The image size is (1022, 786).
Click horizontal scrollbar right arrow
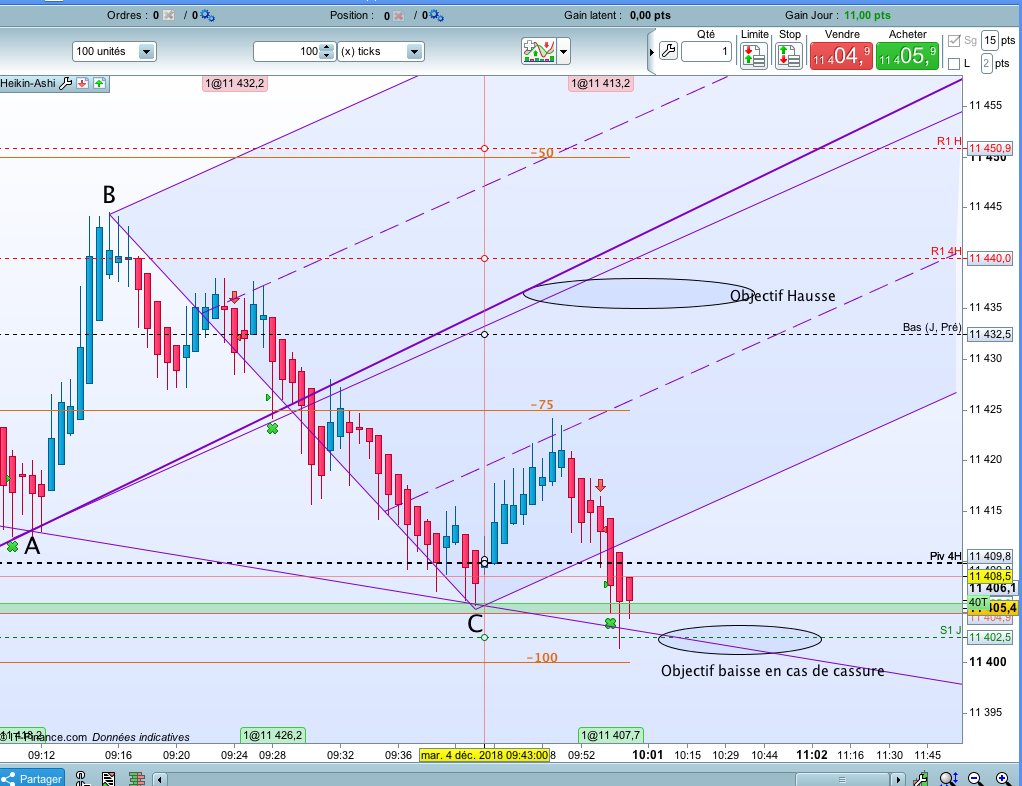pyautogui.click(x=898, y=779)
